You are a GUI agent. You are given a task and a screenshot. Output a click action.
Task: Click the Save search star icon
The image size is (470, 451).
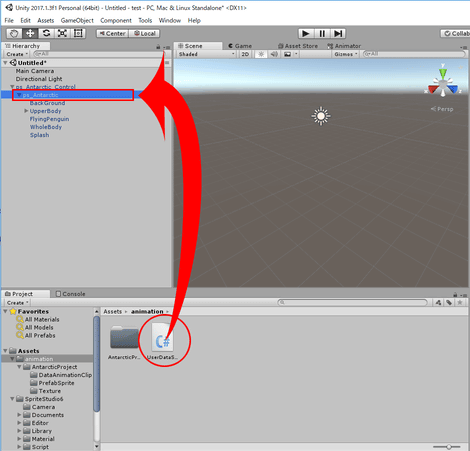click(x=460, y=303)
